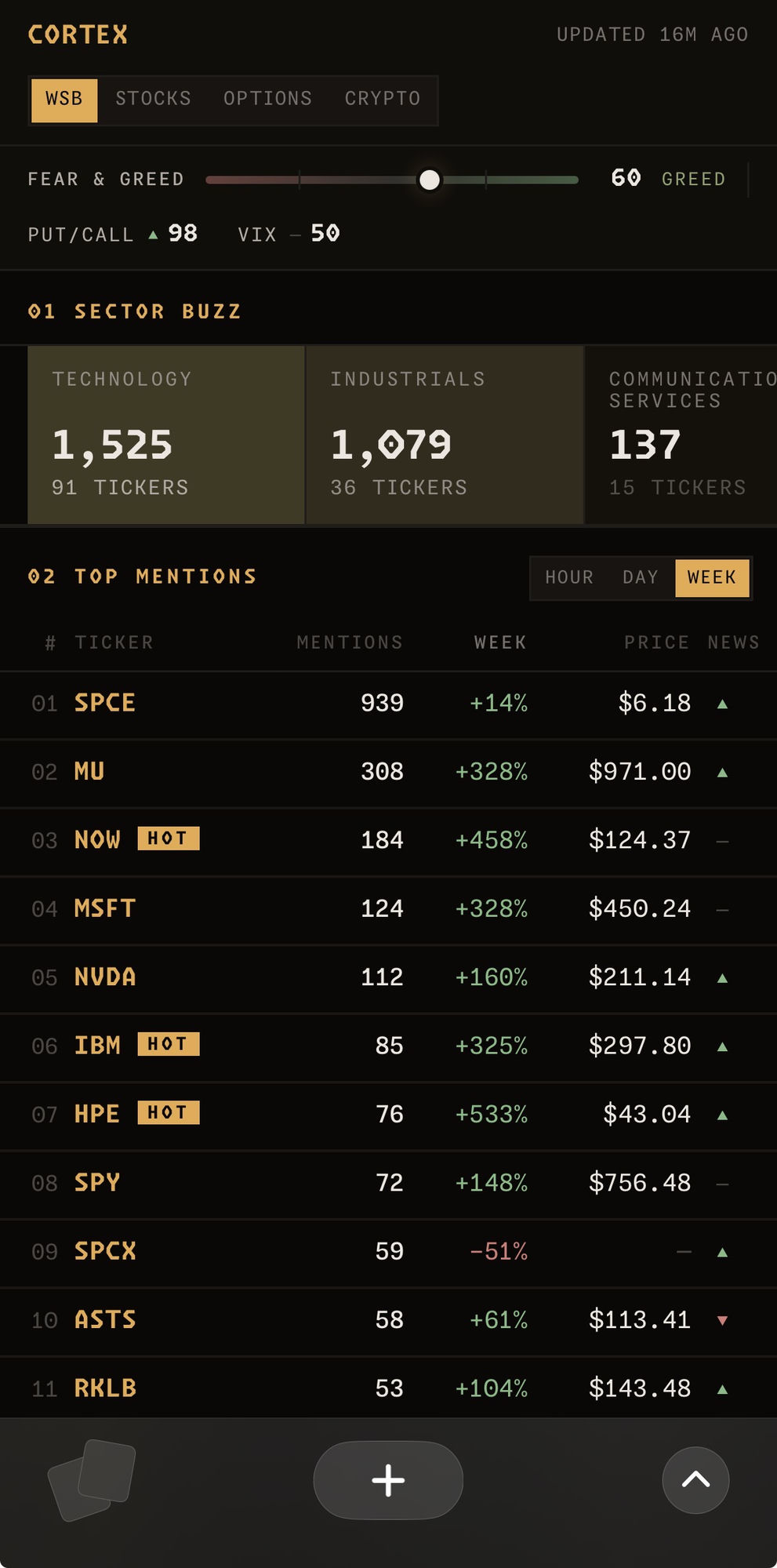Sort table by WEEK column header

(500, 643)
